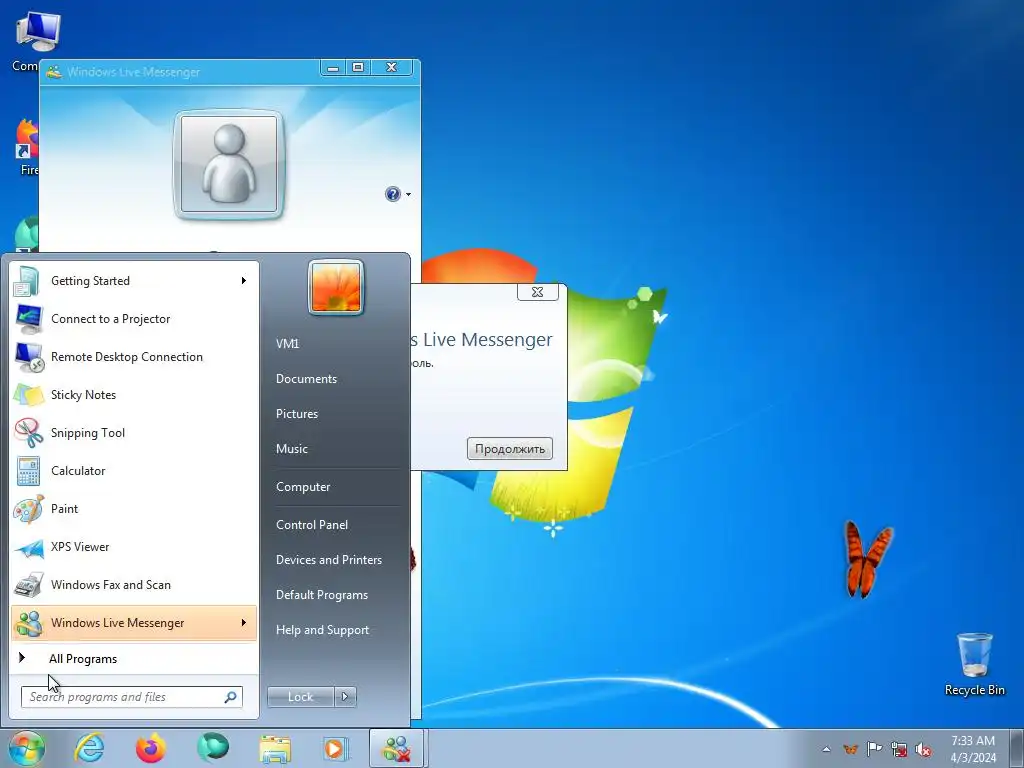The height and width of the screenshot is (768, 1024).
Task: Click the Windows Live Messenger title bar icon
Action: pyautogui.click(x=54, y=72)
